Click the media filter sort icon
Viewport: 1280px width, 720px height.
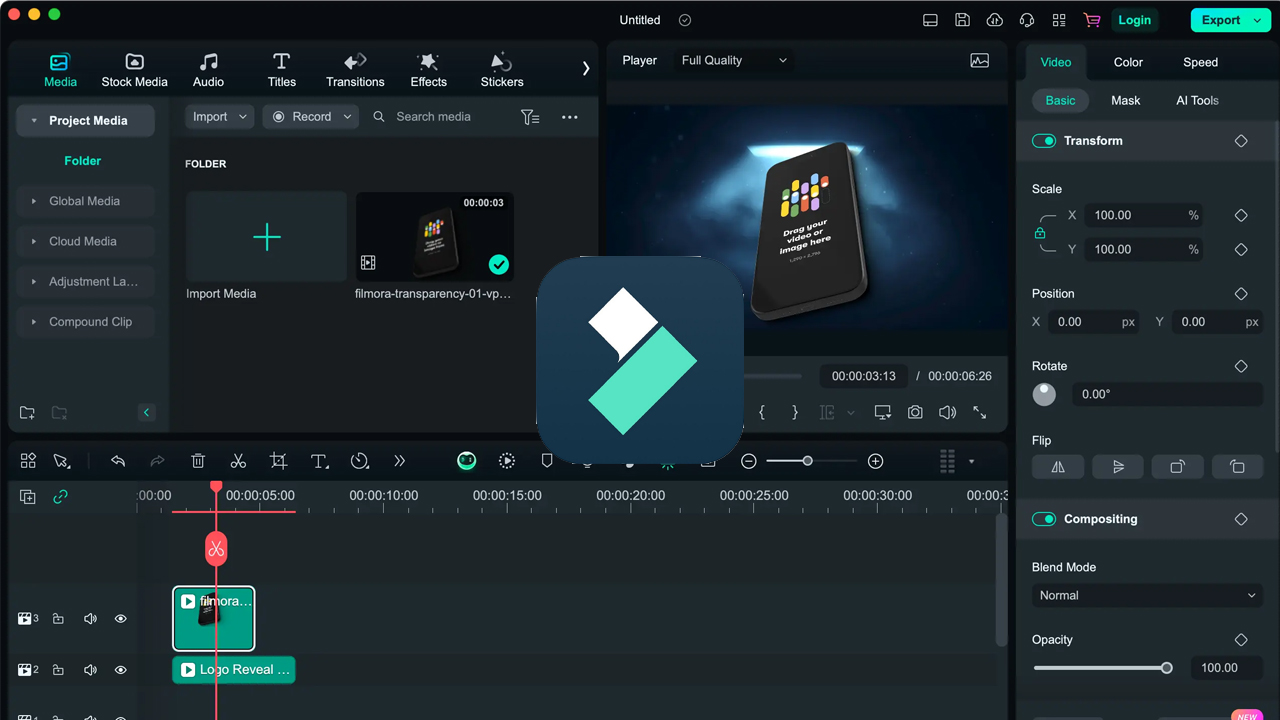tap(530, 117)
